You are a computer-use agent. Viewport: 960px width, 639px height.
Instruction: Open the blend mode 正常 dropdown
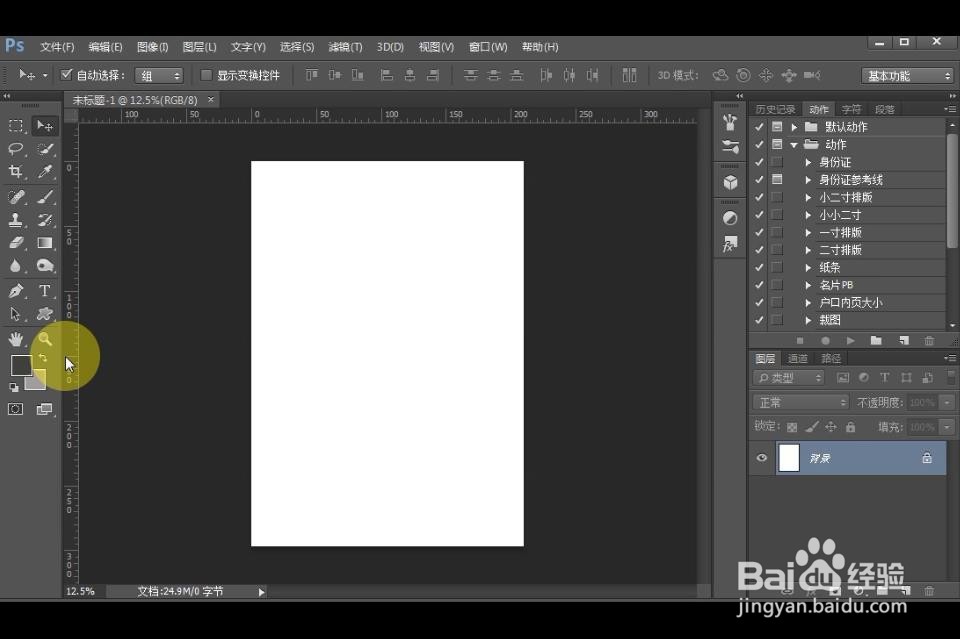pyautogui.click(x=801, y=402)
